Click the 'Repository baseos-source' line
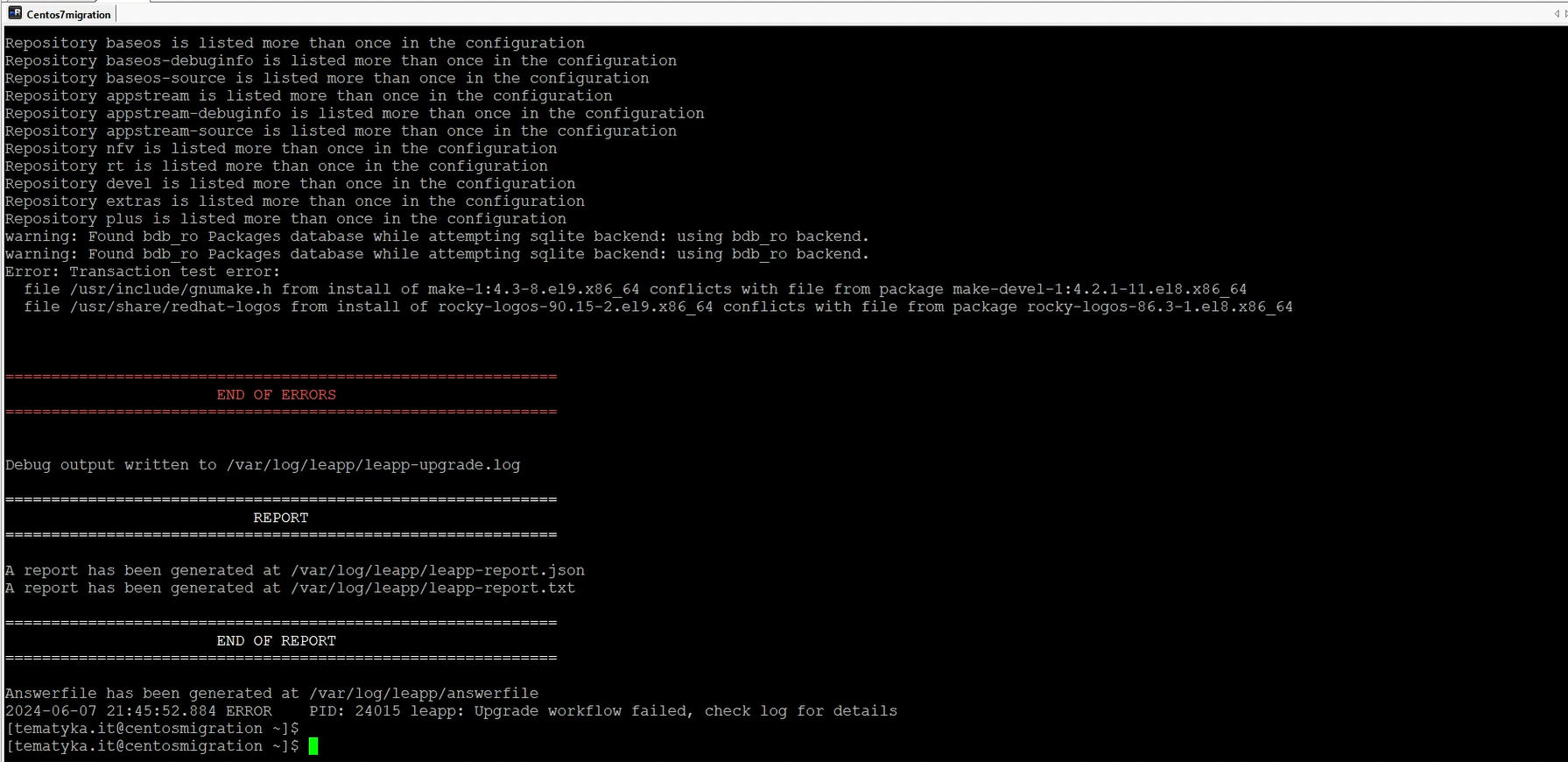 [327, 78]
